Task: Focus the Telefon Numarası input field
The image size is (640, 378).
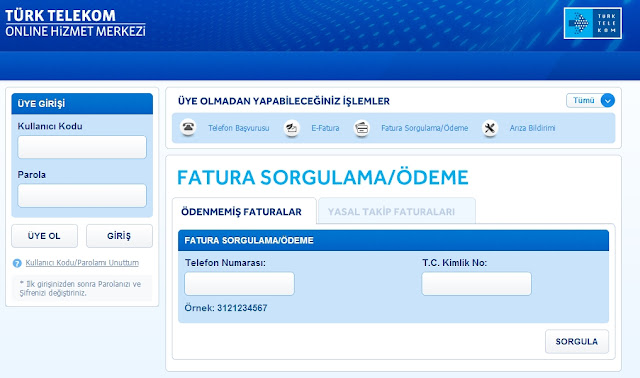Action: (239, 284)
